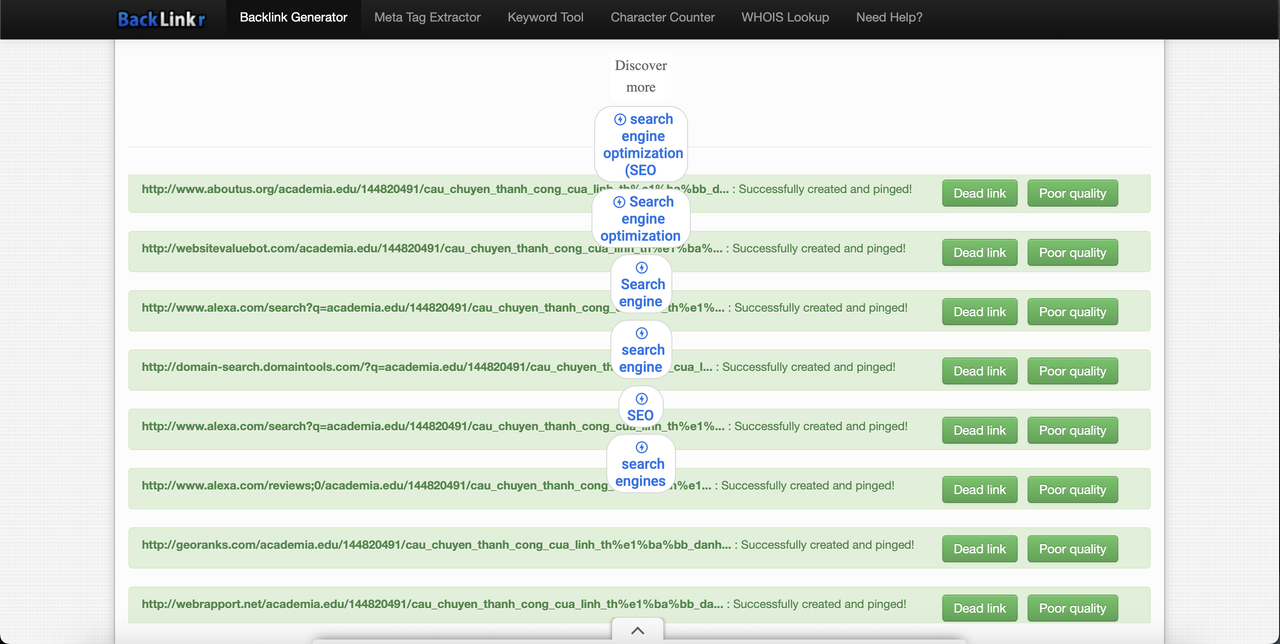Viewport: 1280px width, 644px height.
Task: Click the capitalized 'Search engine' suggestion pill
Action: pos(641,284)
